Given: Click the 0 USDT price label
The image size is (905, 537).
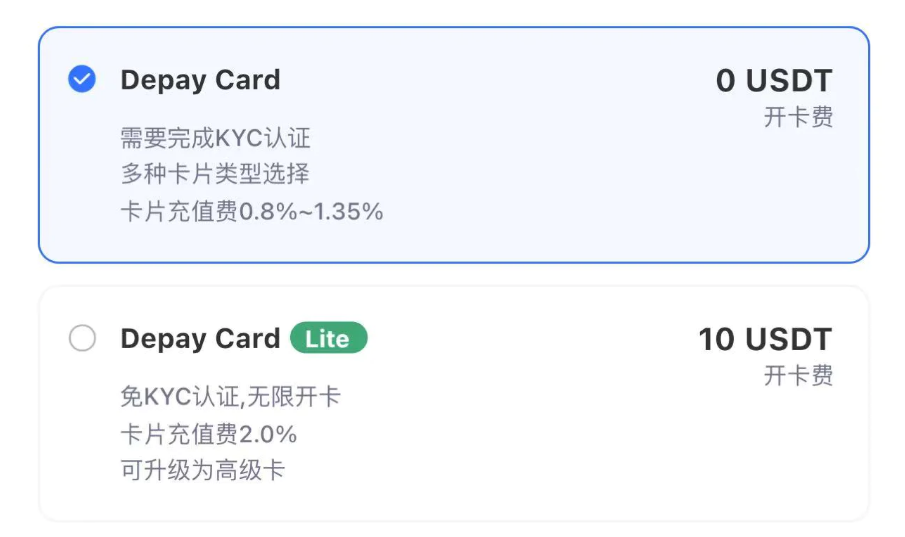Looking at the screenshot, I should coord(774,80).
